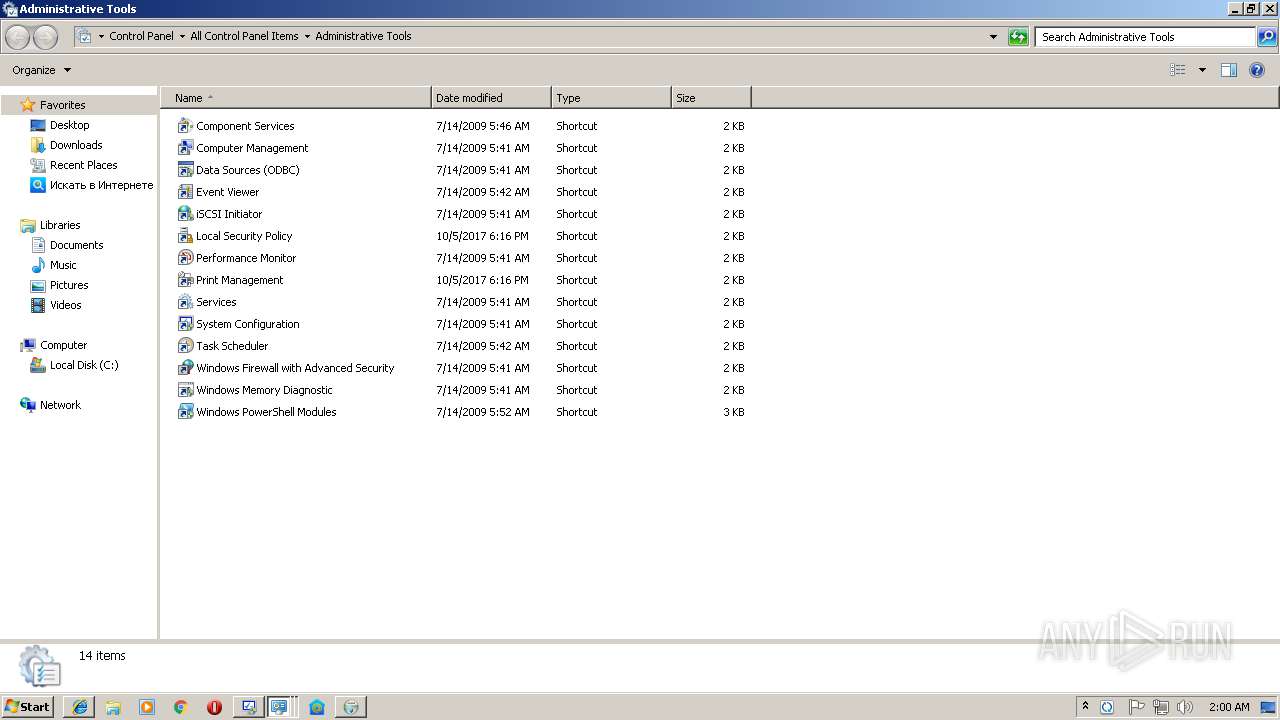Open the Music library
This screenshot has width=1280, height=720.
[63, 265]
